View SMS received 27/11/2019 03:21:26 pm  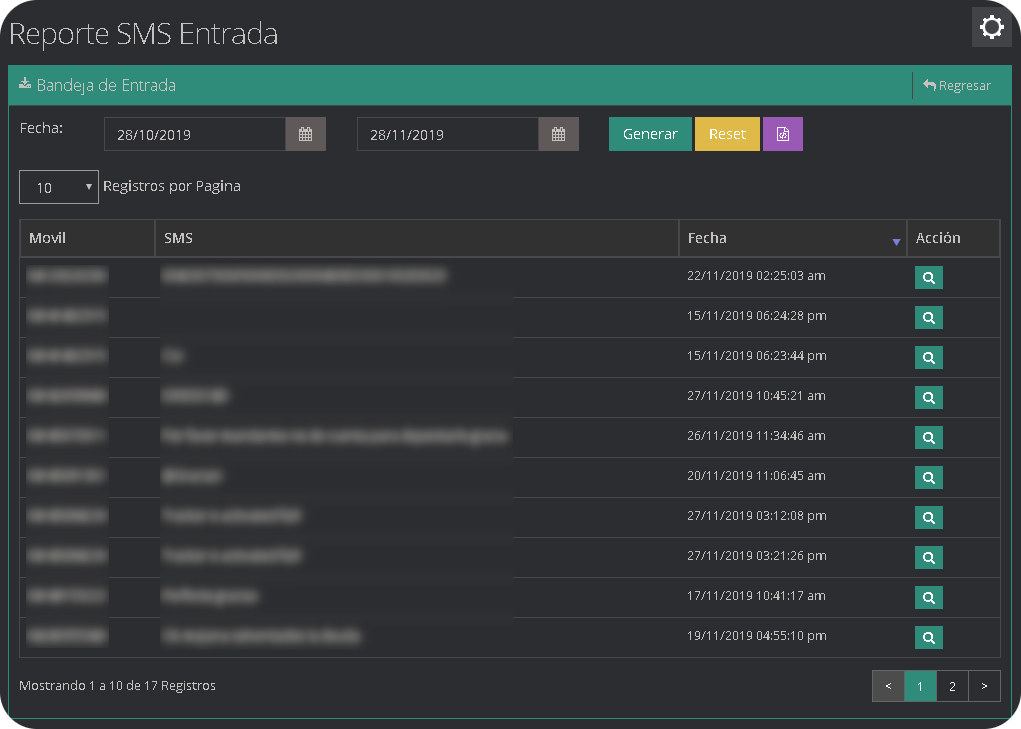[928, 558]
